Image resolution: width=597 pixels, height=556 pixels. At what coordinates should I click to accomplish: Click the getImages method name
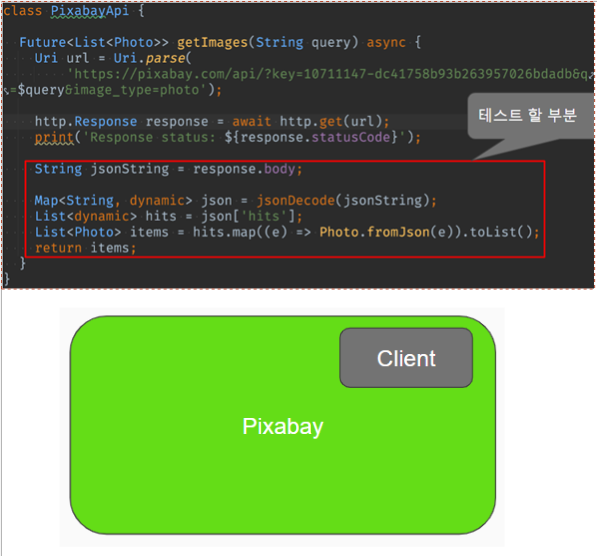pos(212,42)
